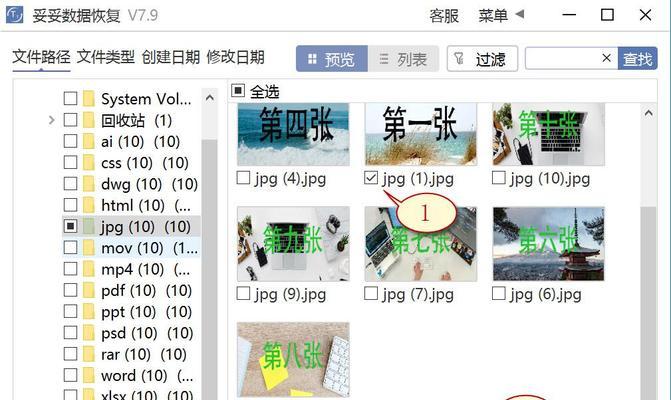The height and width of the screenshot is (400, 671).
Task: Open the 第一张 beach grass thumbnail
Action: 421,134
